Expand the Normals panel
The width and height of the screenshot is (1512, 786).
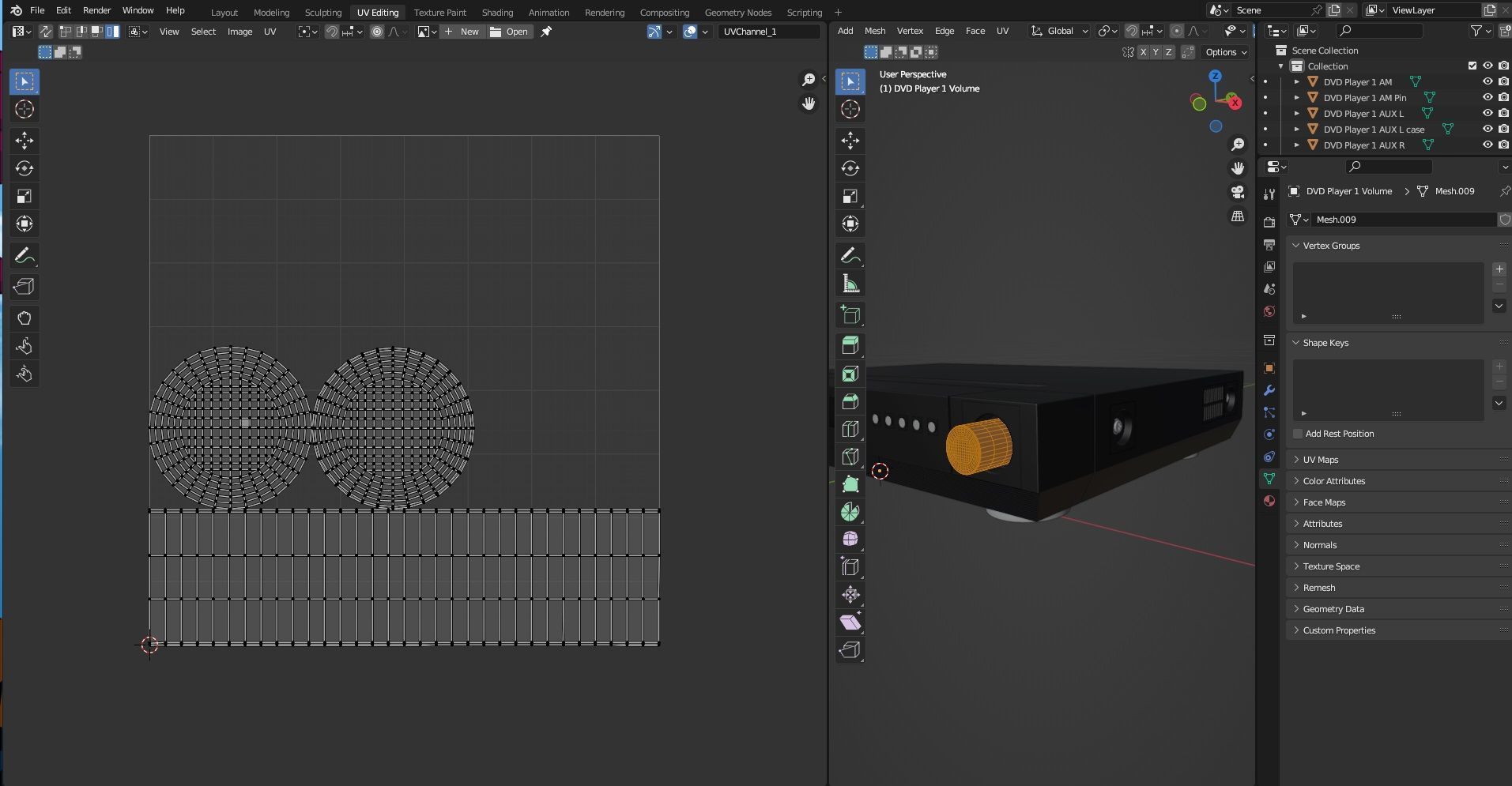1319,545
